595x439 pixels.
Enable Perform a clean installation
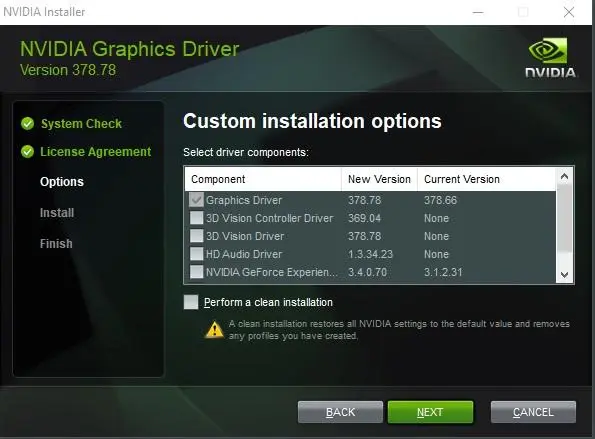tap(191, 302)
